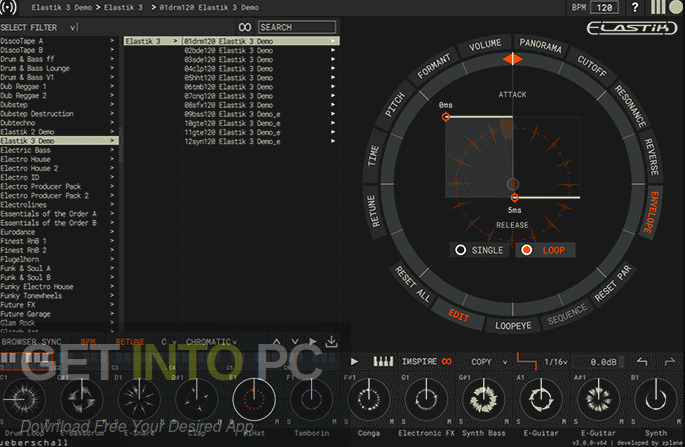
Task: Solo the Synth Bass pad
Action: (461, 422)
